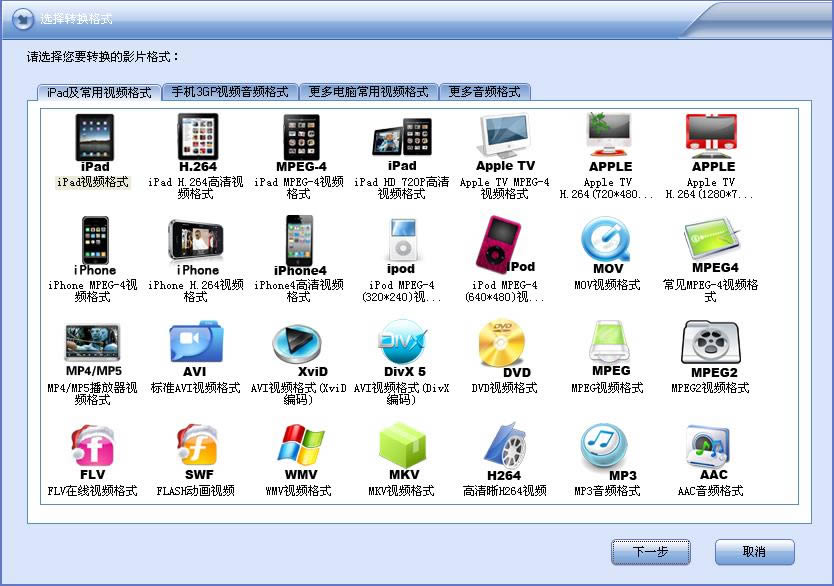Select the H264 HD film reel icon
This screenshot has height=586, width=834.
point(505,452)
